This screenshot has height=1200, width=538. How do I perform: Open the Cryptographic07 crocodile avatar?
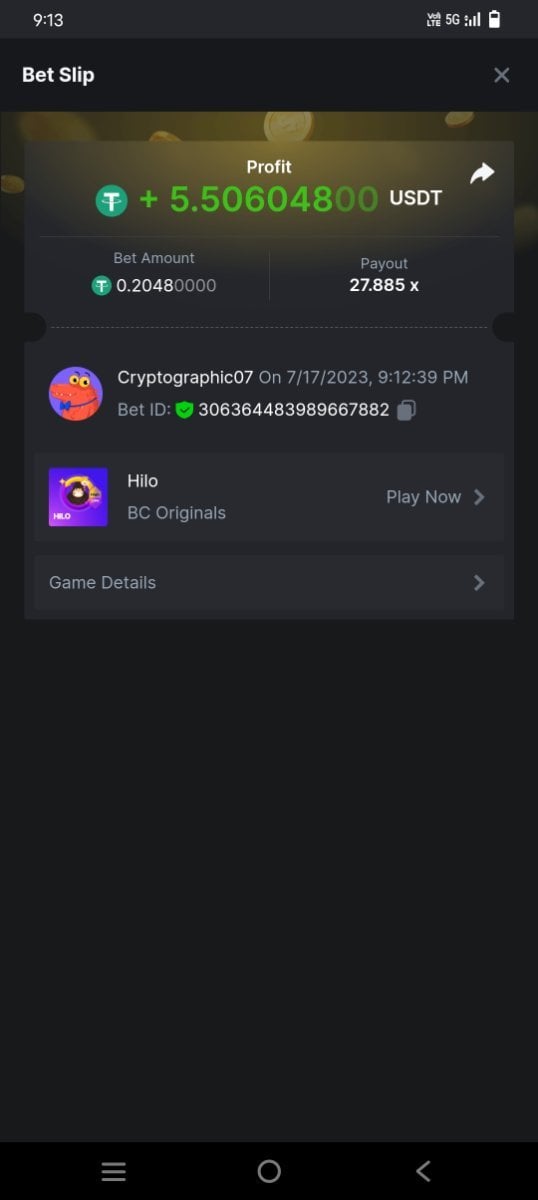pyautogui.click(x=76, y=393)
